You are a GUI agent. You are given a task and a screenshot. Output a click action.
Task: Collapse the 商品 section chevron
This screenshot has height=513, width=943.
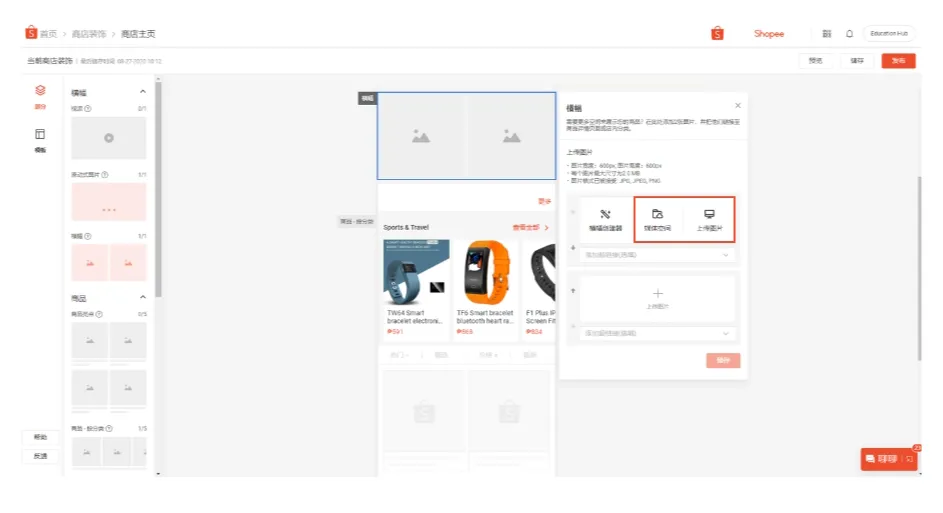(x=143, y=297)
